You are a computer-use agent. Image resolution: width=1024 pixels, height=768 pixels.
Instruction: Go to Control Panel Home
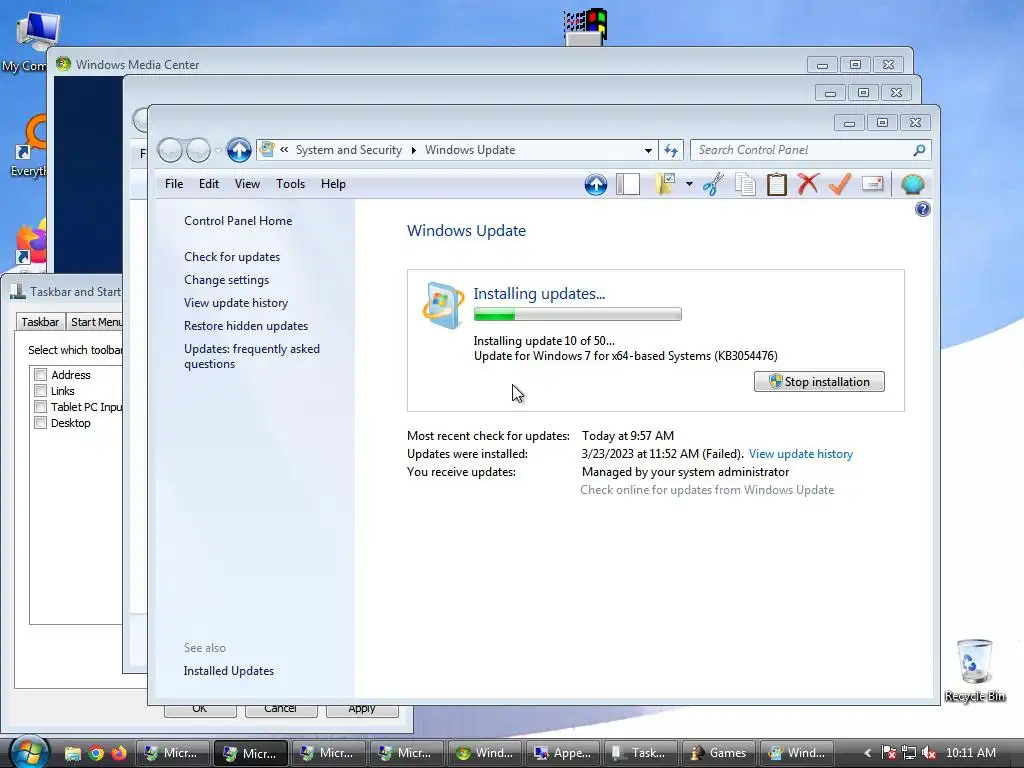[238, 221]
